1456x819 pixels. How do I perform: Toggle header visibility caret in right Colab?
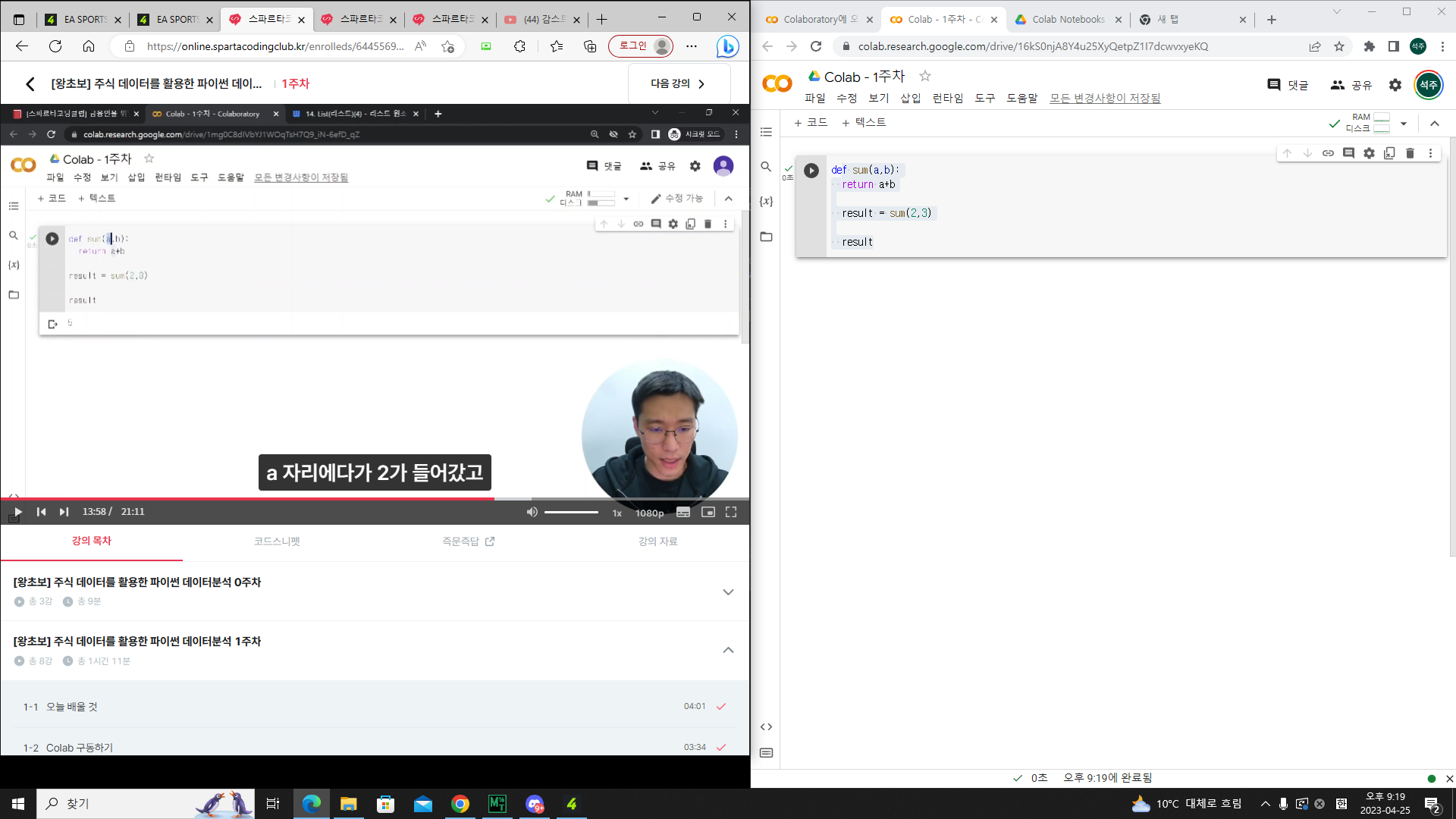[x=1434, y=124]
